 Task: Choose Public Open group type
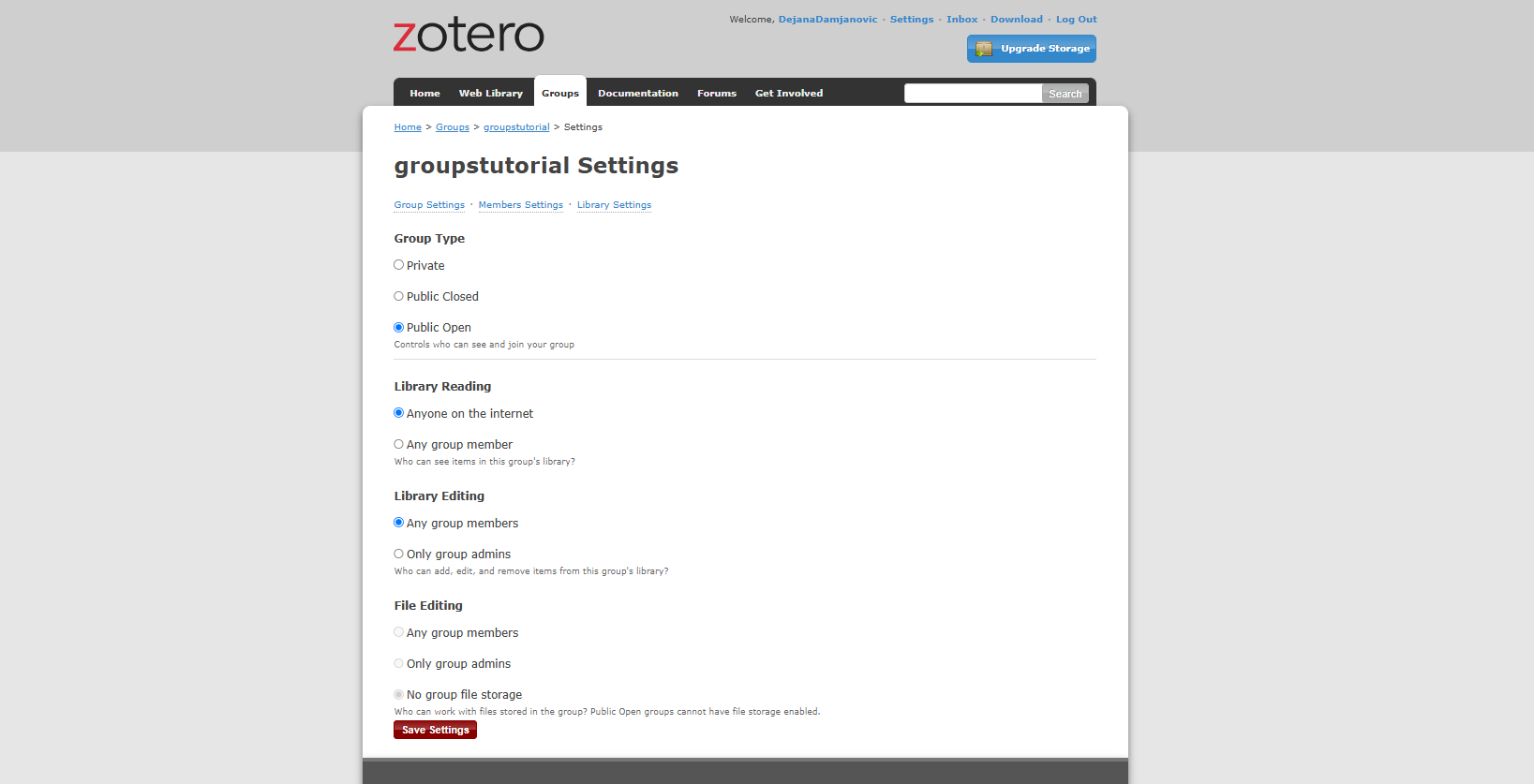[x=398, y=327]
